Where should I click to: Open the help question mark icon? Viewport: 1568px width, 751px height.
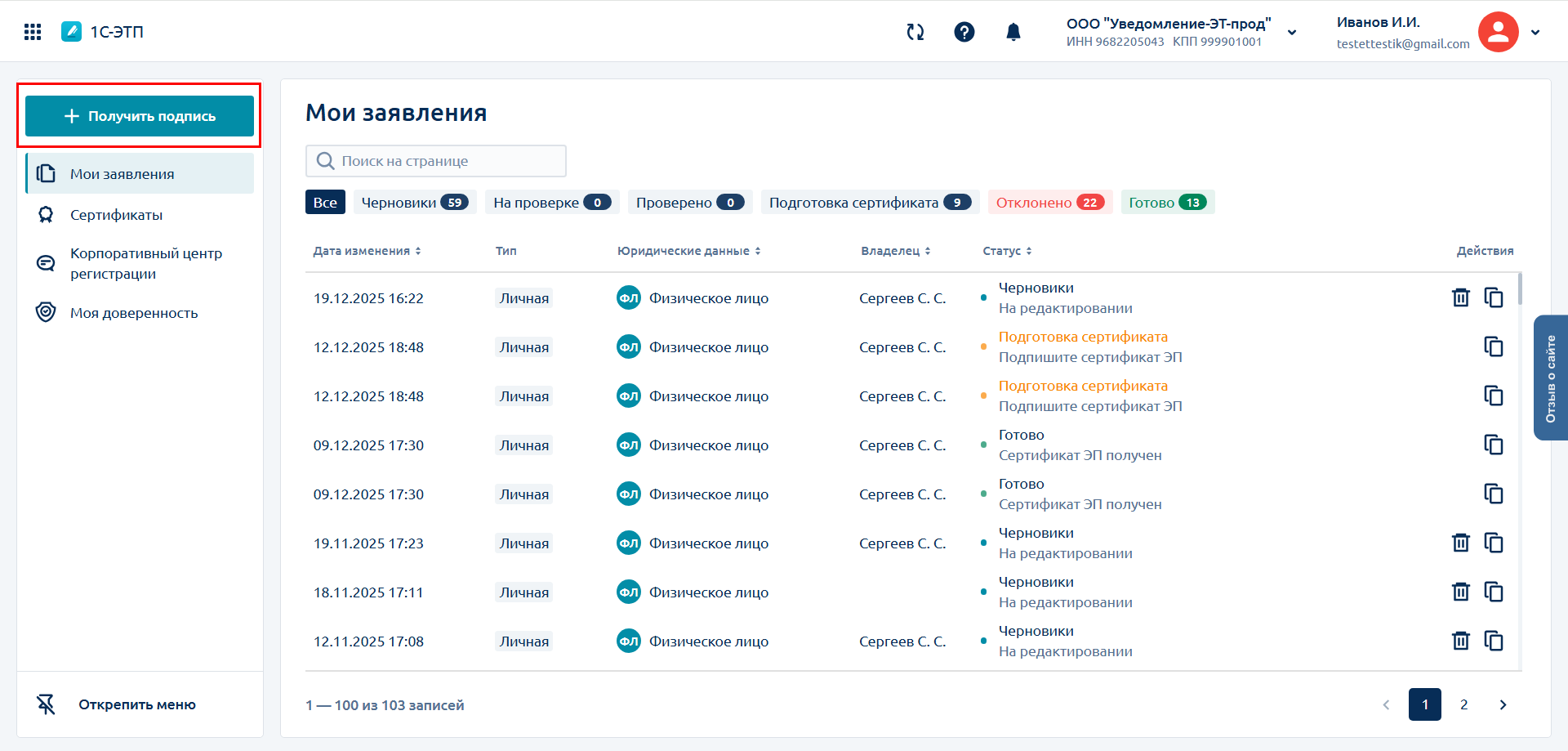964,32
